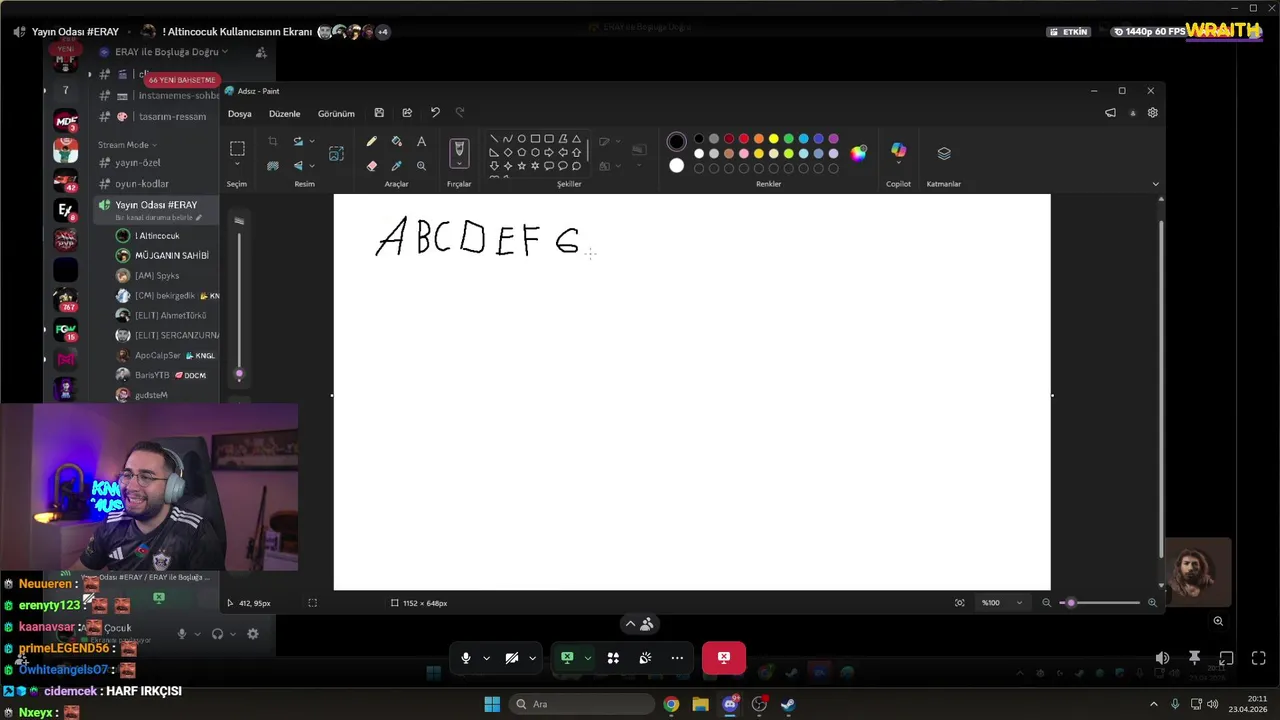Open the Düzenle menu
Screen dimensions: 1280x720
[x=284, y=113]
